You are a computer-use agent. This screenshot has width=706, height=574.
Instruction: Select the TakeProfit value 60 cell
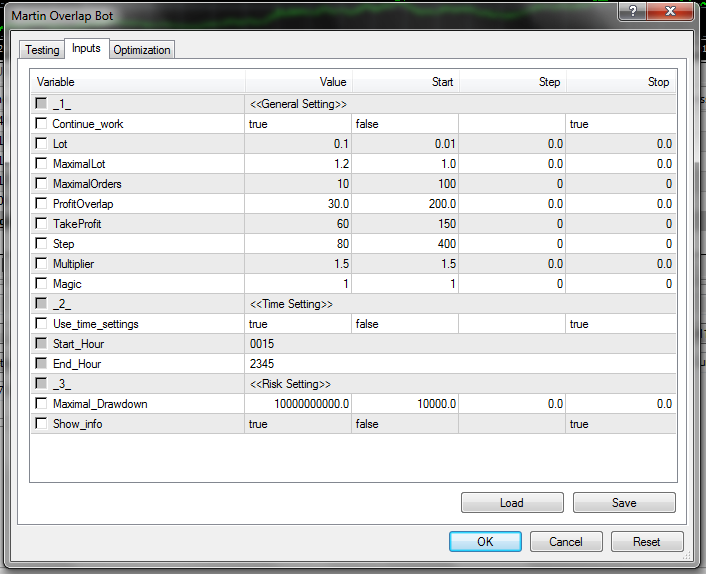point(298,224)
